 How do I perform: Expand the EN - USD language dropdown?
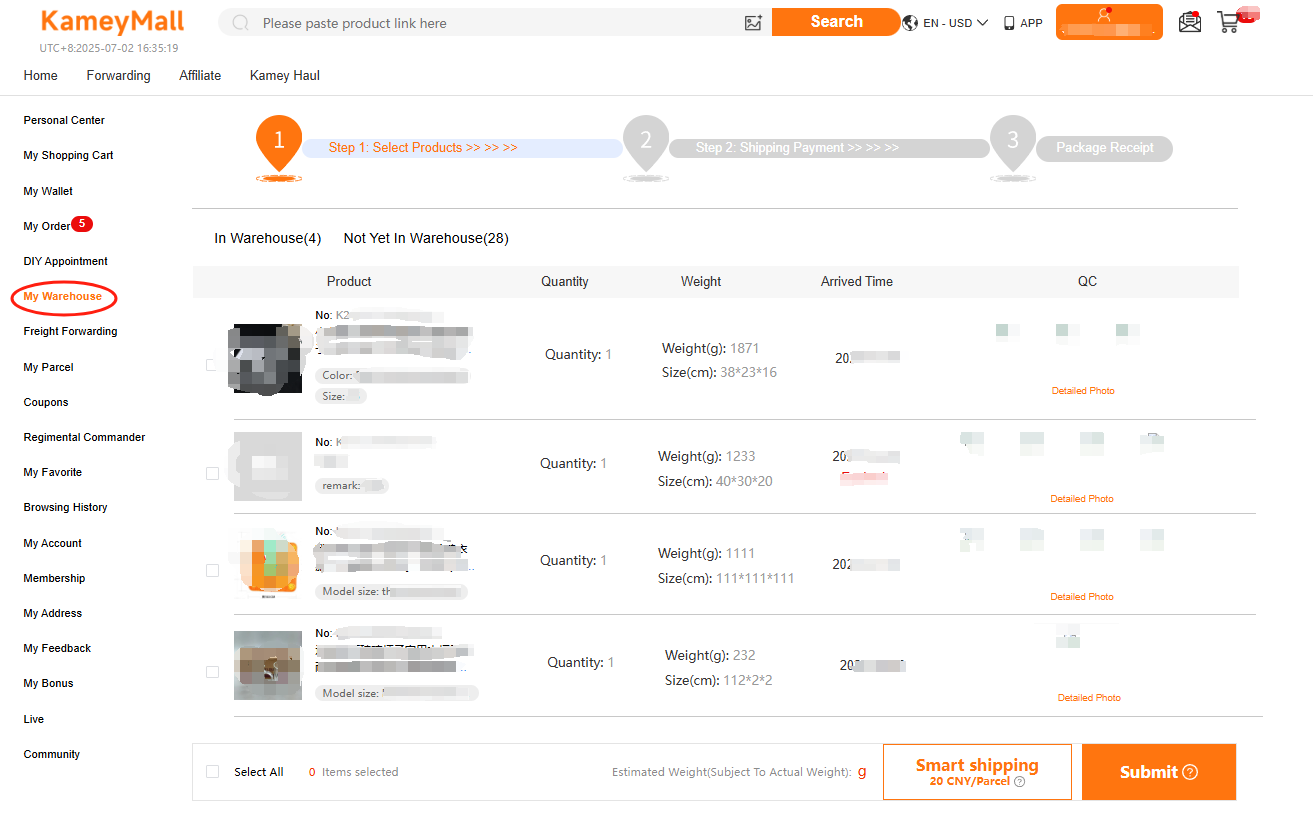point(955,23)
